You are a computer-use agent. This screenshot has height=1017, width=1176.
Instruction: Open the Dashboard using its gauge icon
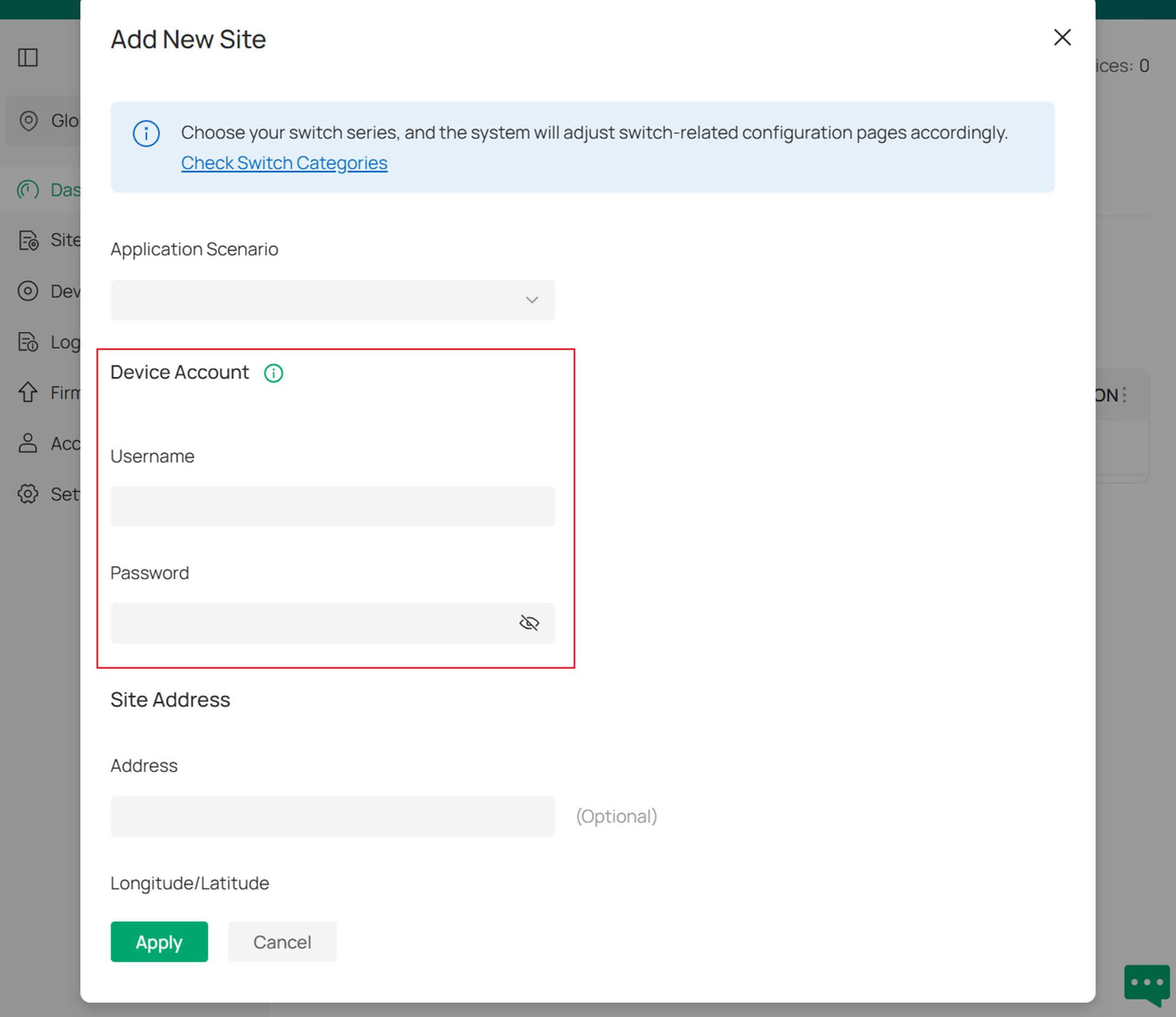point(28,189)
